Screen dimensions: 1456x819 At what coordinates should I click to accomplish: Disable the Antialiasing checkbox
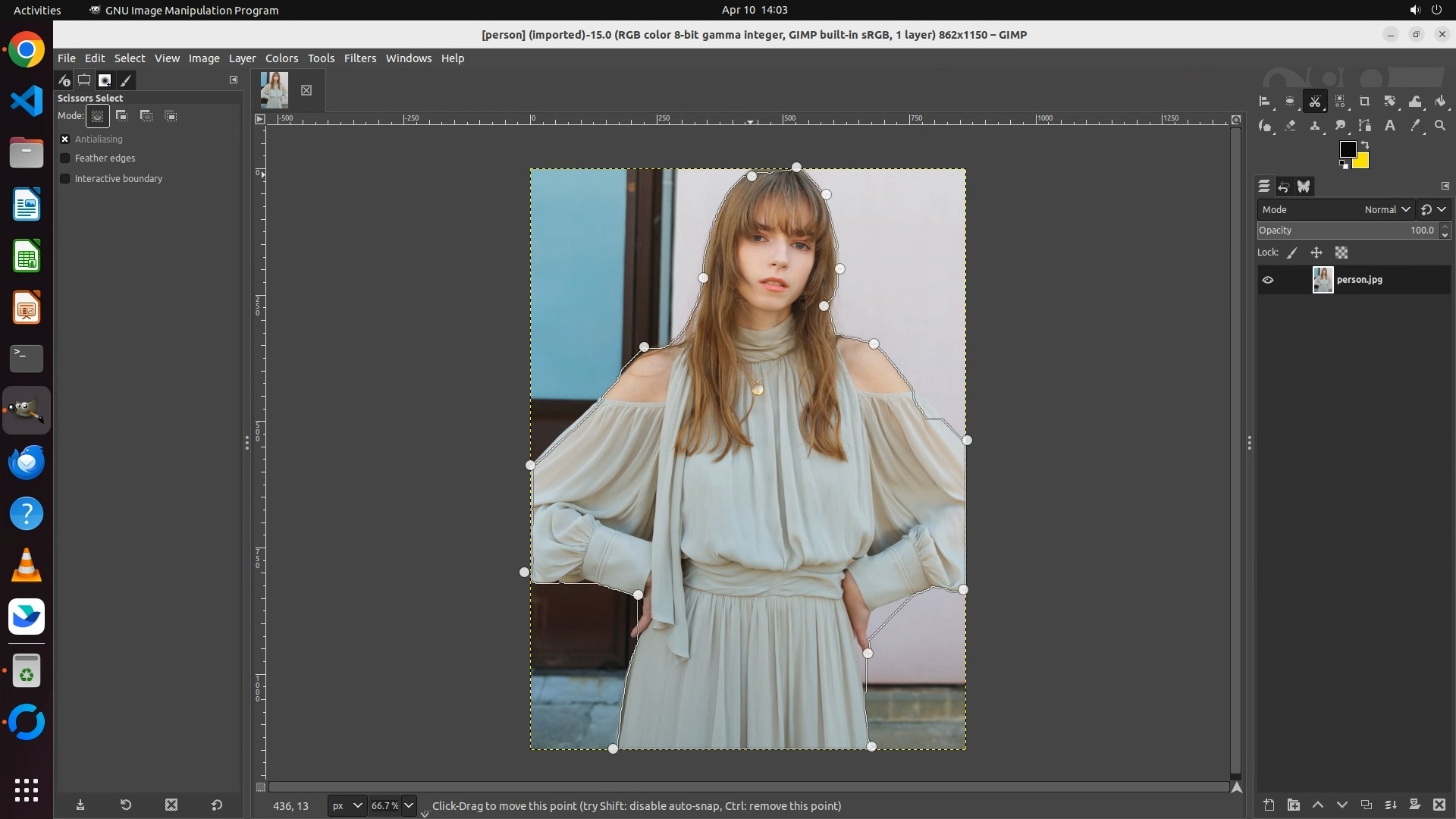[65, 139]
